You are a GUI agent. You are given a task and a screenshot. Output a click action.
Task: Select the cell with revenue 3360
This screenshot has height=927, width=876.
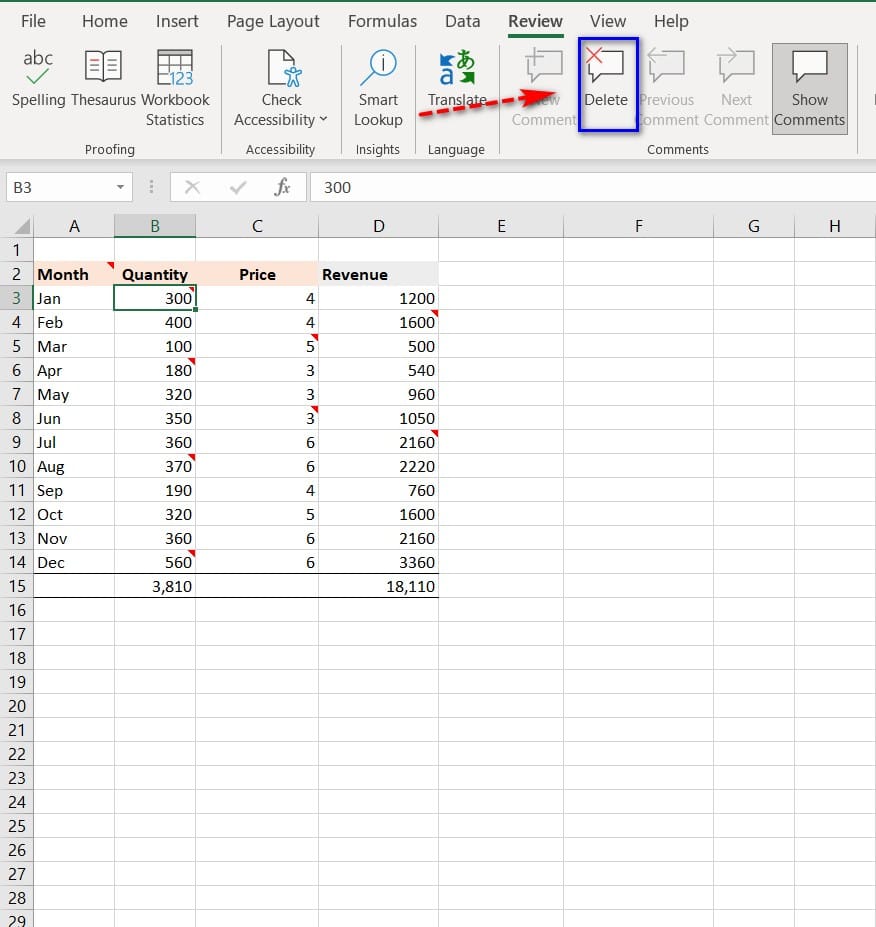pos(378,562)
